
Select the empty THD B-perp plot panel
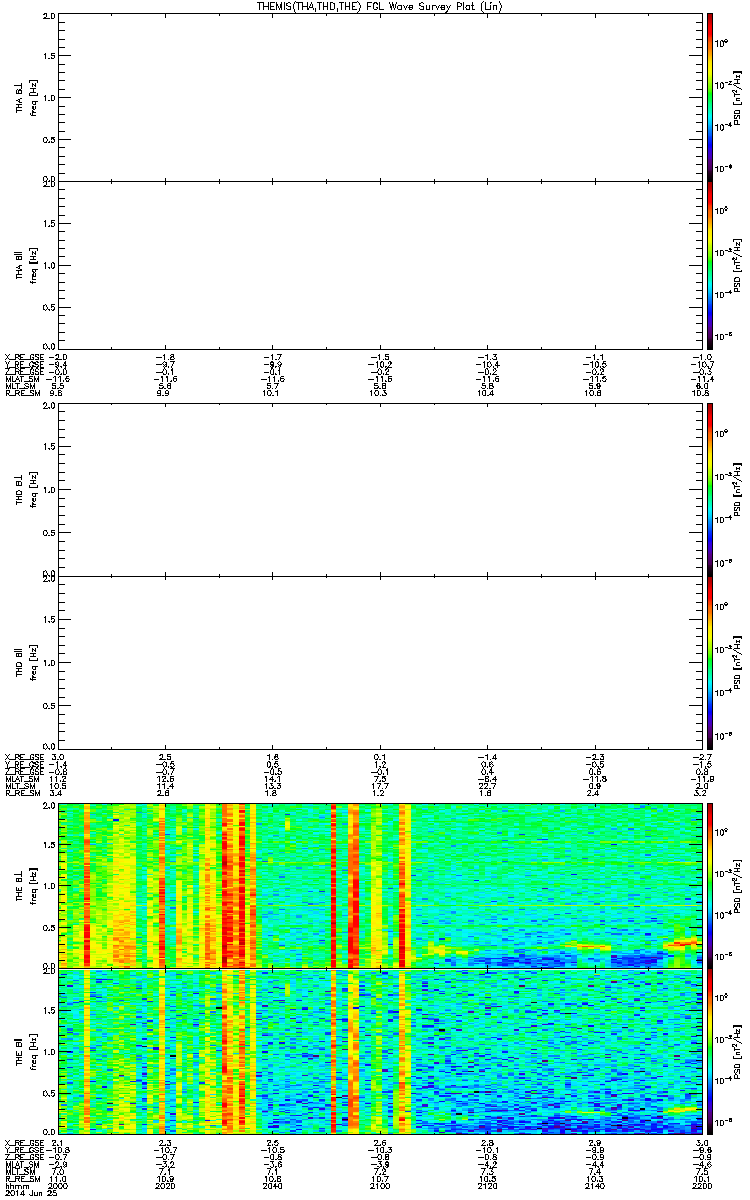coord(380,490)
